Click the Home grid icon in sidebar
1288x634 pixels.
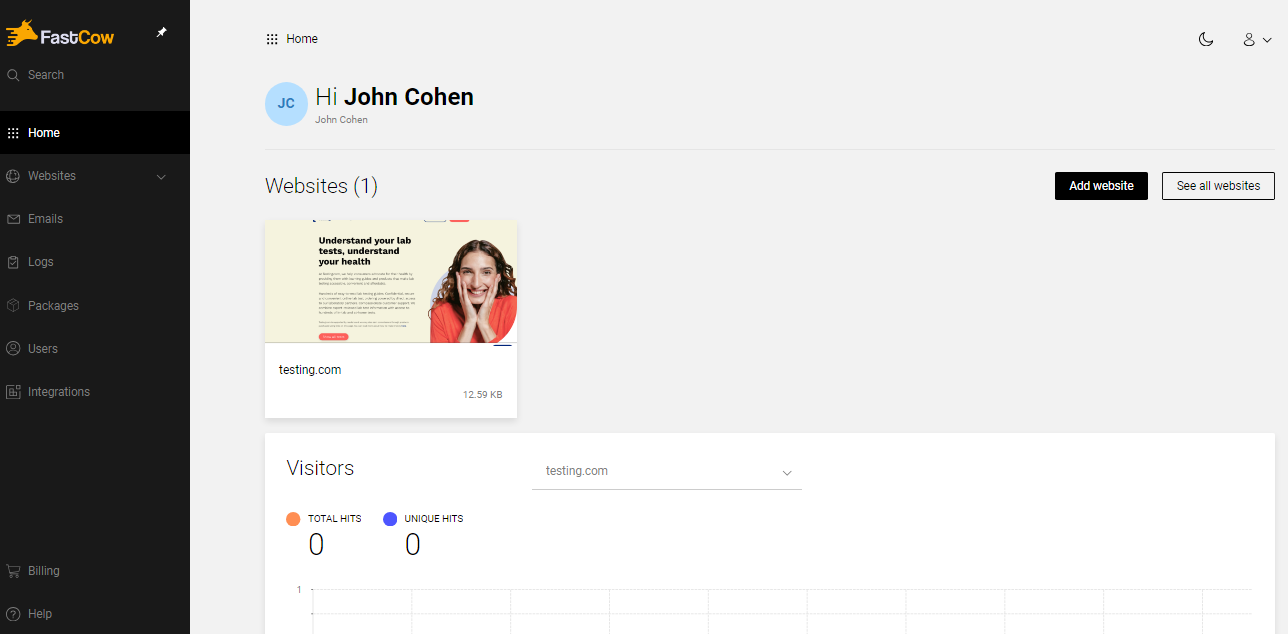coord(13,133)
